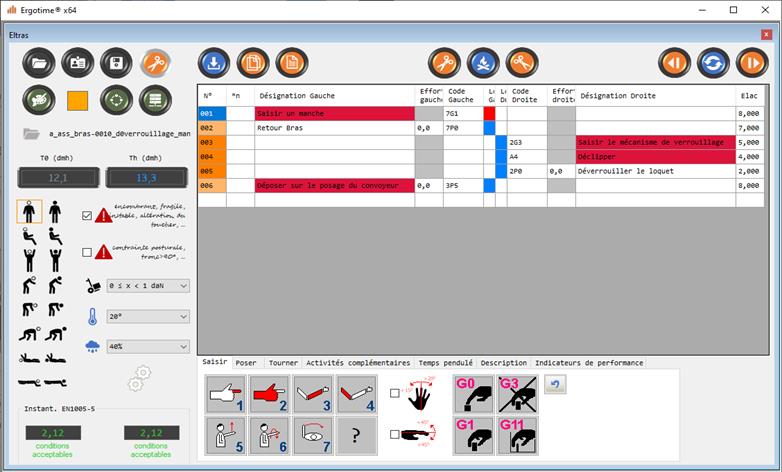The height and width of the screenshot is (472, 782).
Task: Save using the floppy disk icon
Action: tap(116, 63)
